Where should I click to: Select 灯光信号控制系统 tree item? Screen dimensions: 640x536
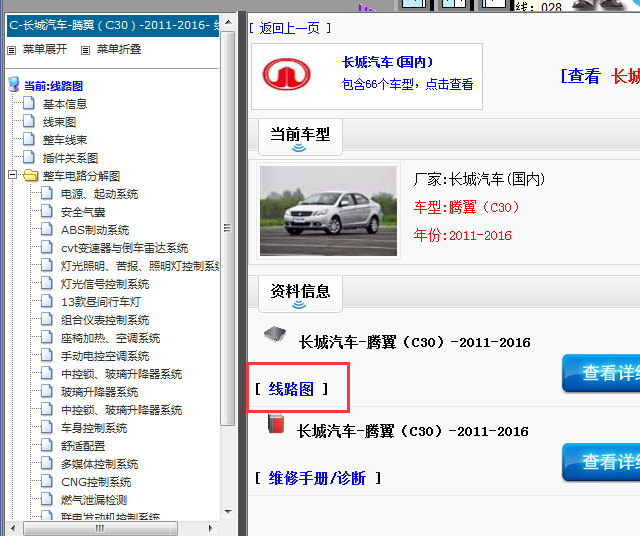coord(105,284)
